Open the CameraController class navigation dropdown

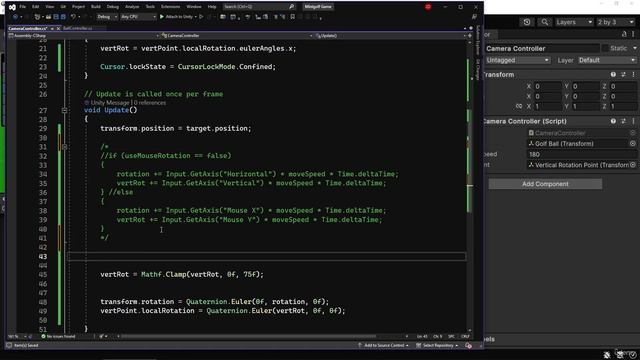click(x=237, y=36)
